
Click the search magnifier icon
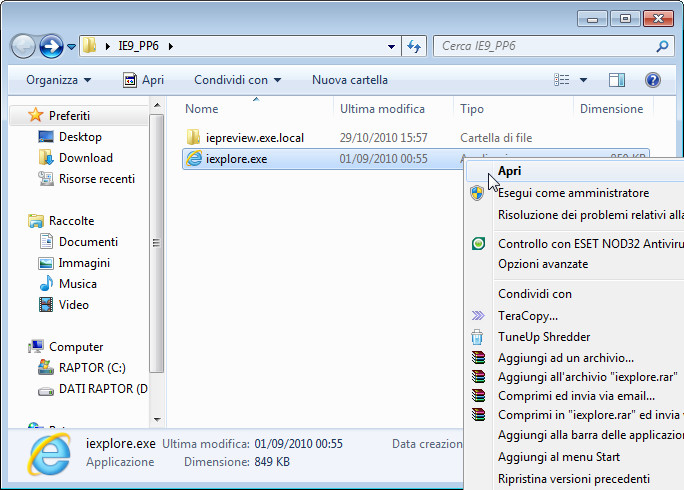pos(662,46)
